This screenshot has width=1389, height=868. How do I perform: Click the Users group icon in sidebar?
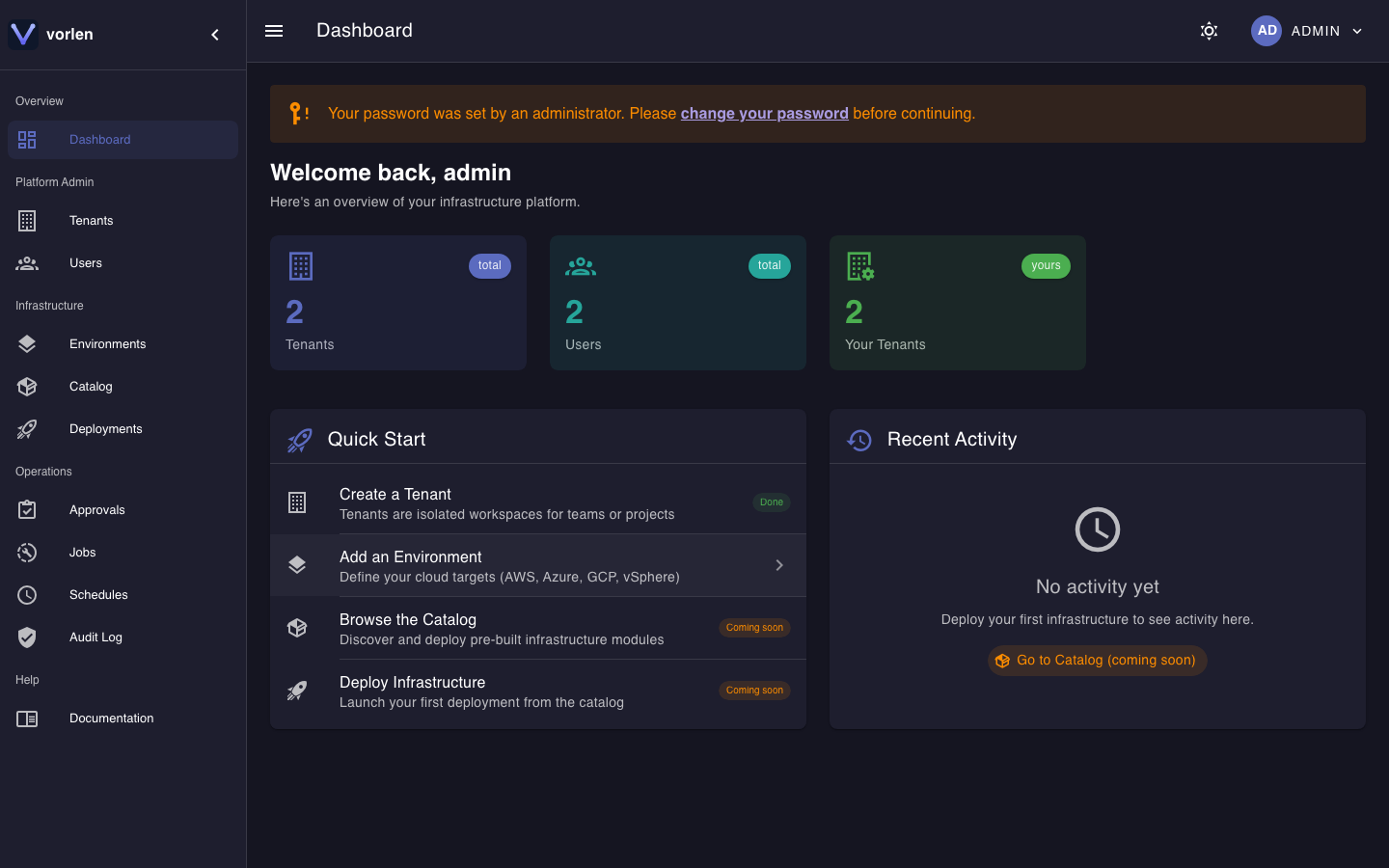click(x=27, y=263)
